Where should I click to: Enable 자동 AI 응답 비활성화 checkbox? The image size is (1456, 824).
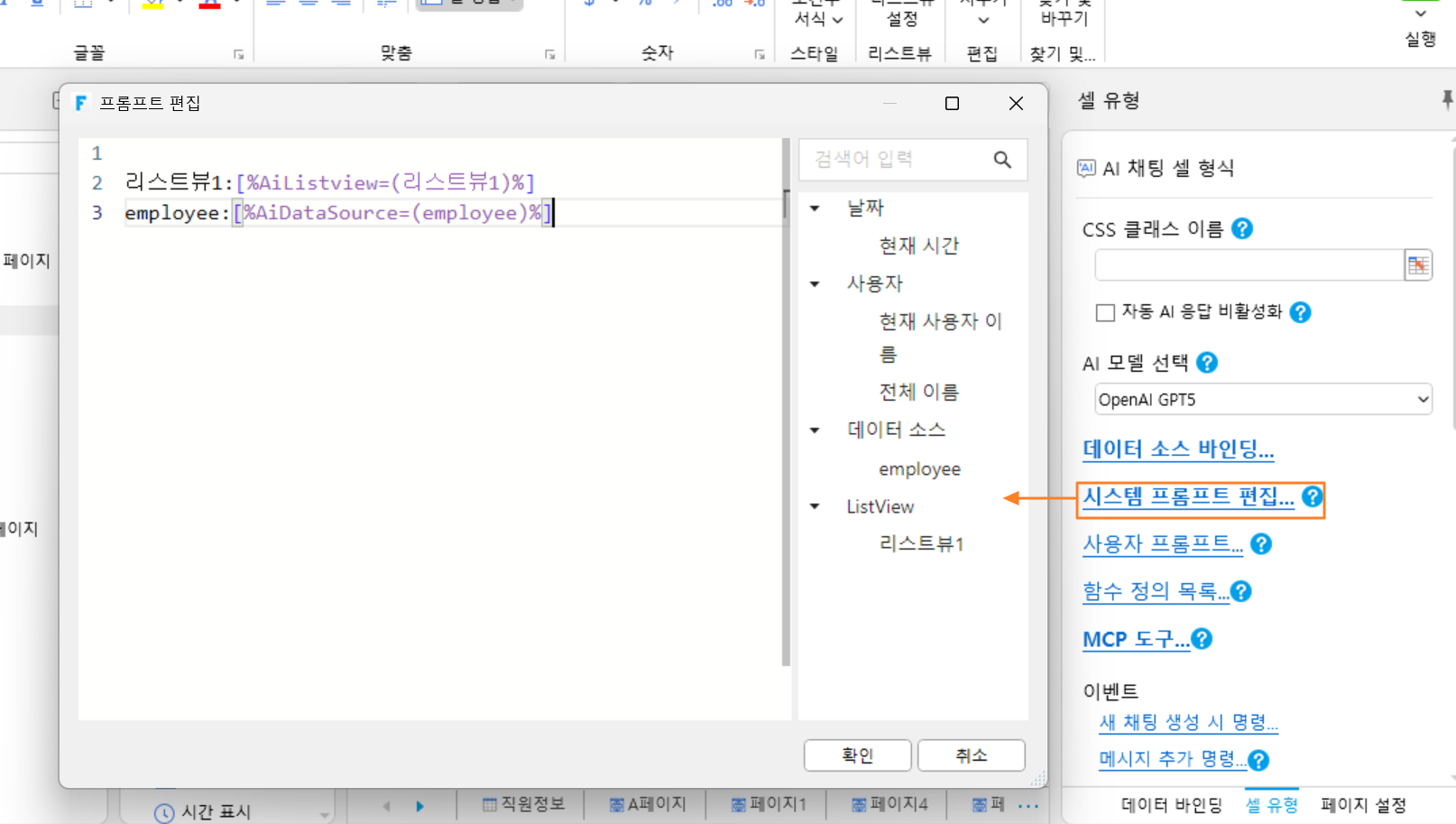(1105, 312)
